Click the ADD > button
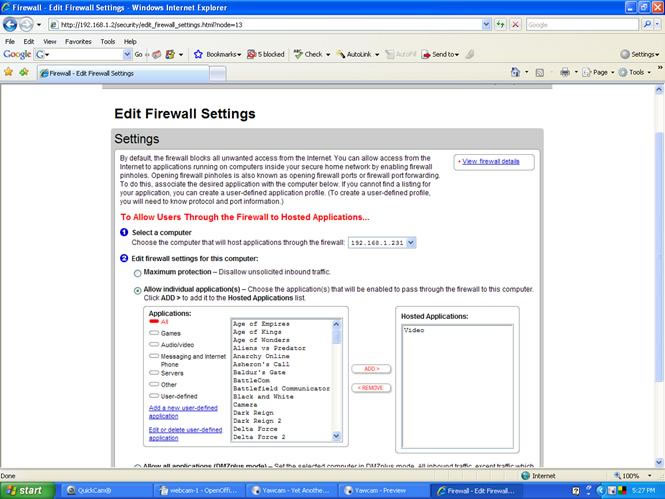Image resolution: width=665 pixels, height=499 pixels. (371, 369)
